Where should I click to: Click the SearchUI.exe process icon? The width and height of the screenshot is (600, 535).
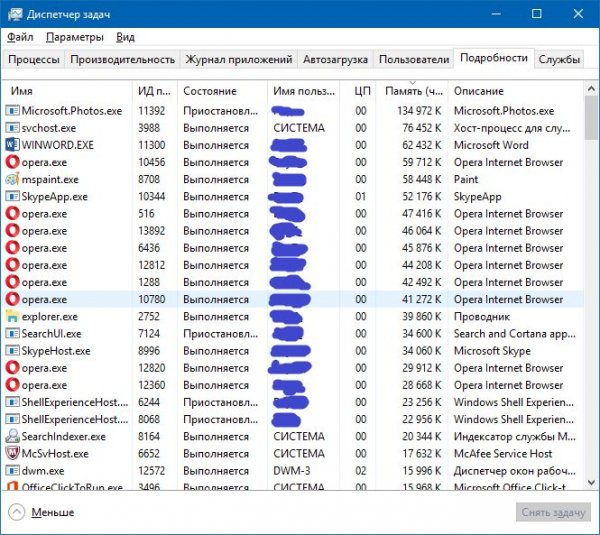tap(12, 334)
